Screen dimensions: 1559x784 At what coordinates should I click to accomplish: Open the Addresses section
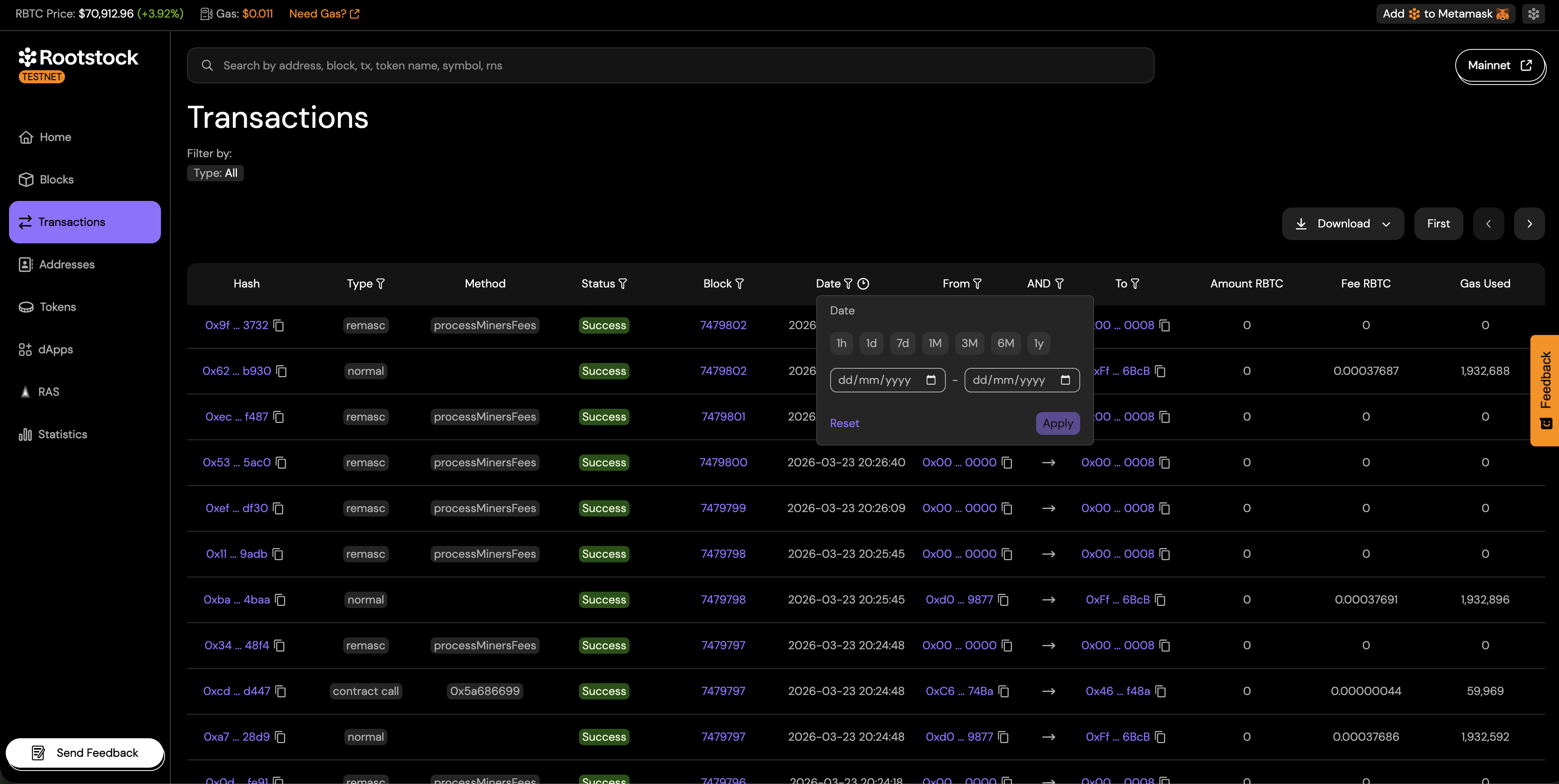pos(67,264)
